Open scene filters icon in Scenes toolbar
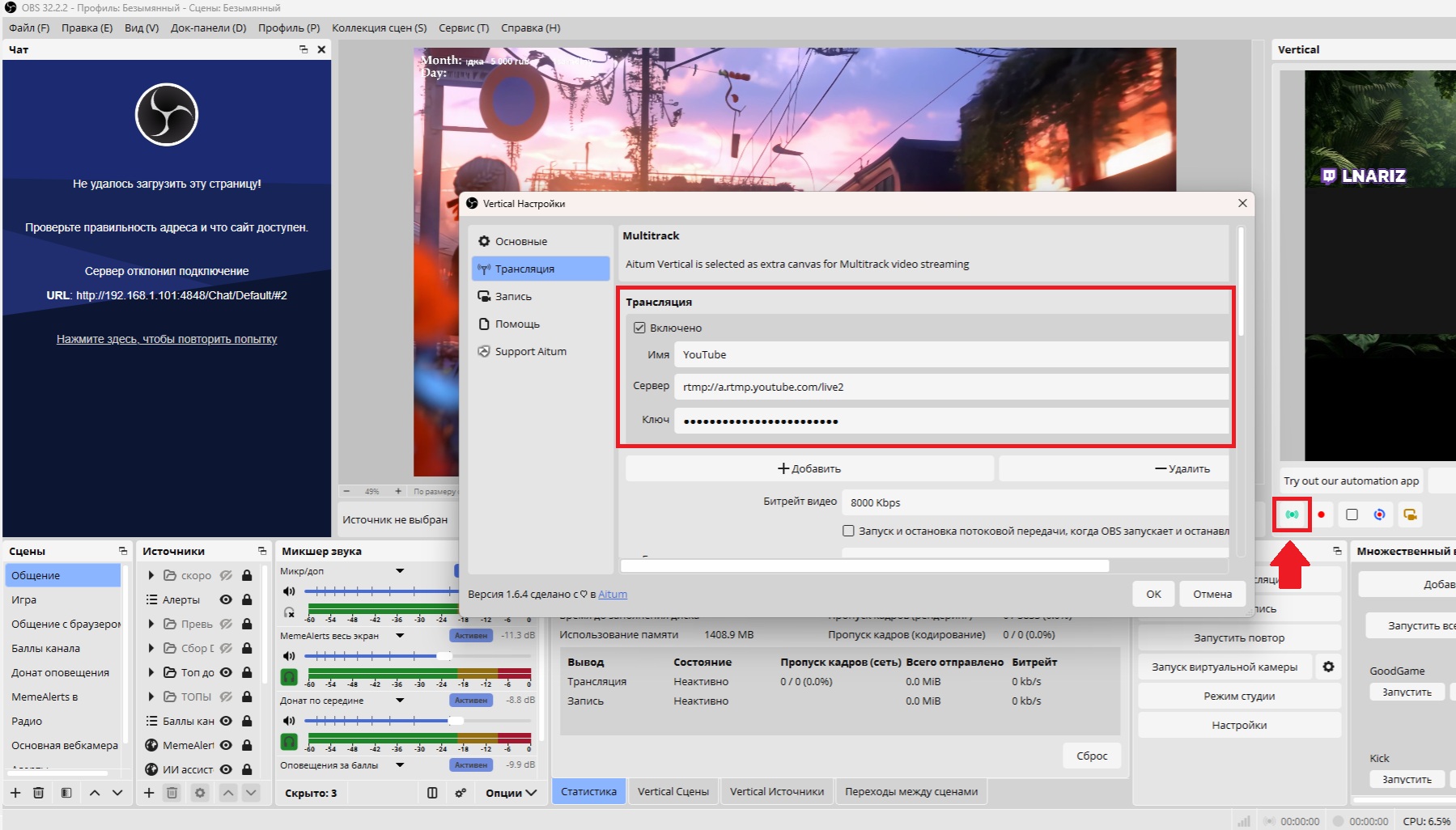Viewport: 1456px width, 830px height. 66,793
